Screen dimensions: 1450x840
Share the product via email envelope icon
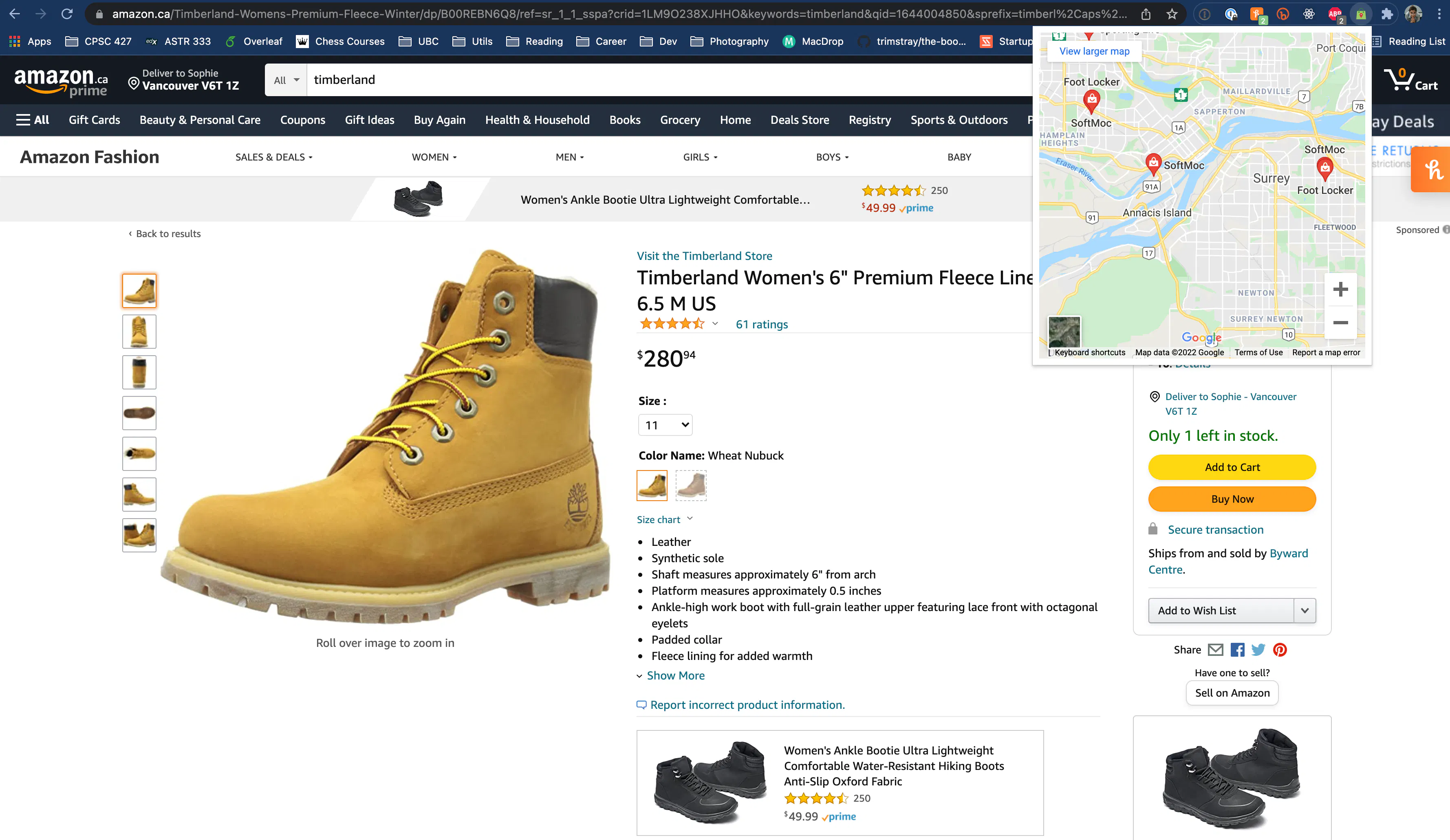point(1215,650)
